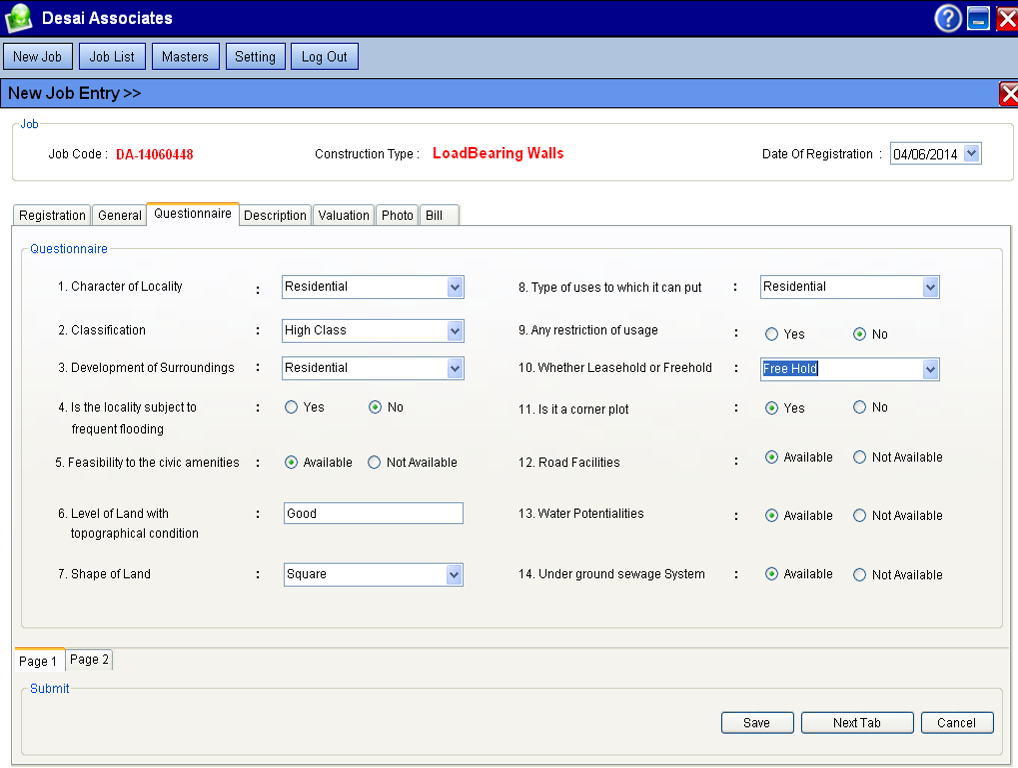Expand the Leasehold or Freehold dropdown
The image size is (1018, 768).
click(x=931, y=369)
